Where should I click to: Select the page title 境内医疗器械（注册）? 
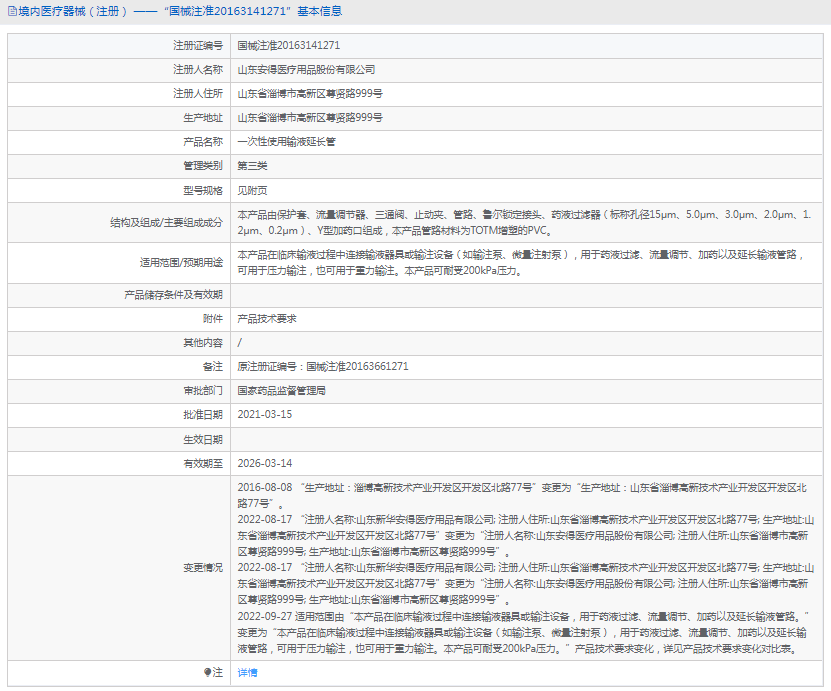73,11
